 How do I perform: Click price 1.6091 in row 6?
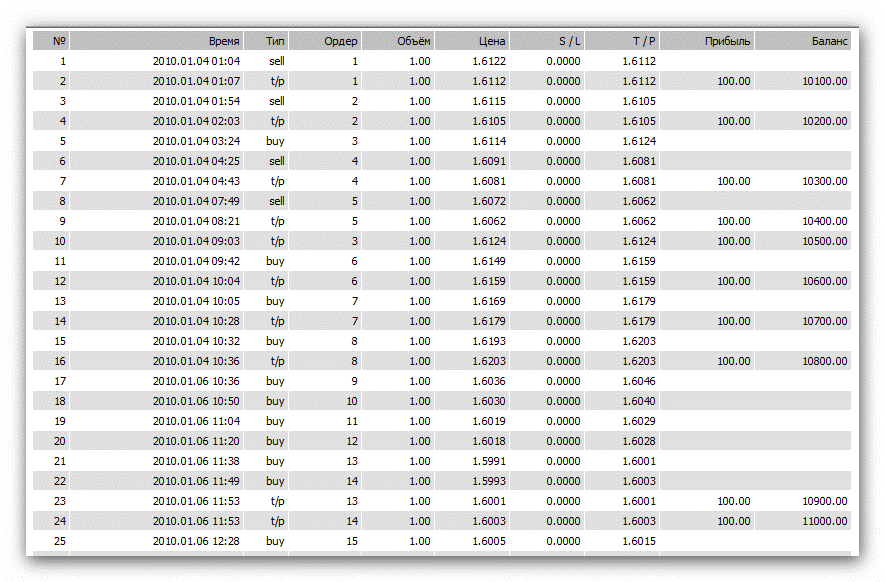pos(489,161)
